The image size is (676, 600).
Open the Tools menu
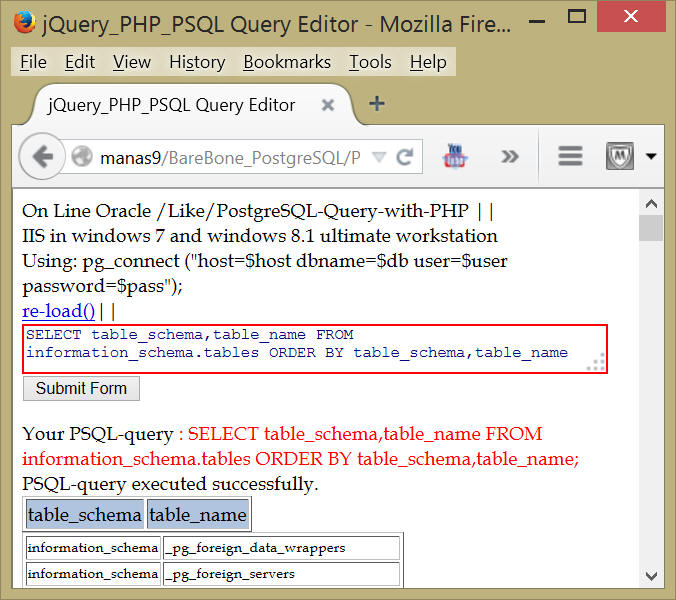tap(370, 62)
